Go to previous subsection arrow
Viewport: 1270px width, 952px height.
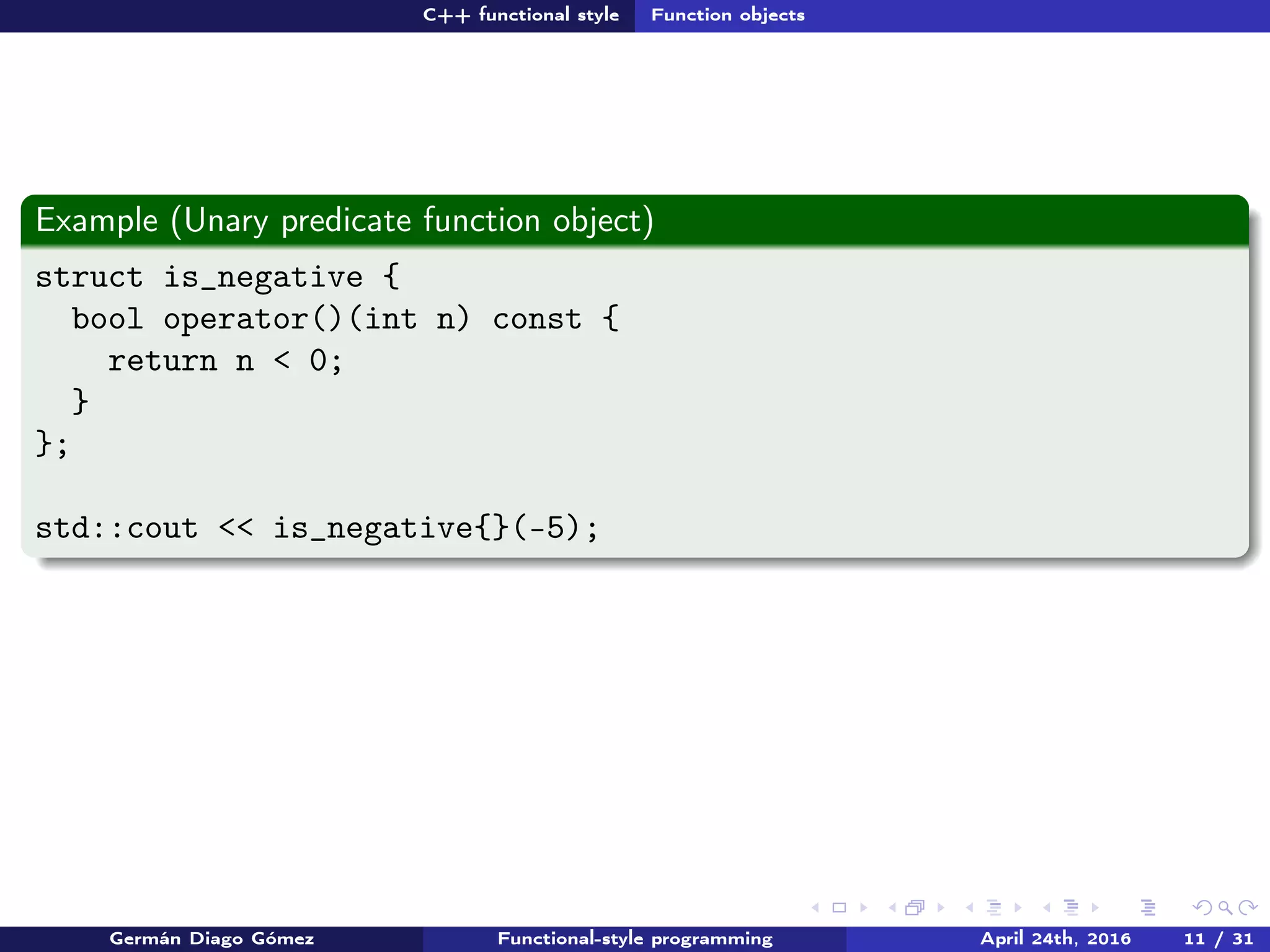point(969,908)
